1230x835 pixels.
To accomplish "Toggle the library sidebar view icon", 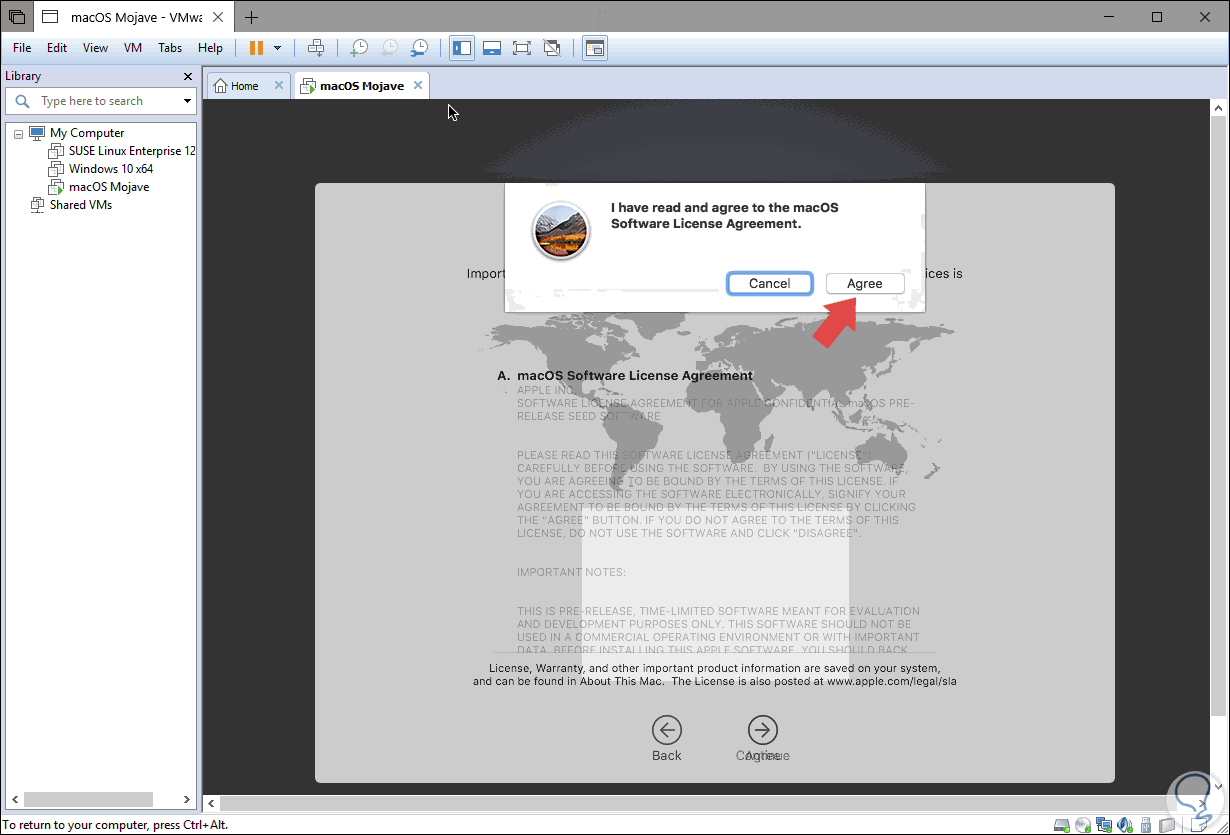I will click(462, 48).
